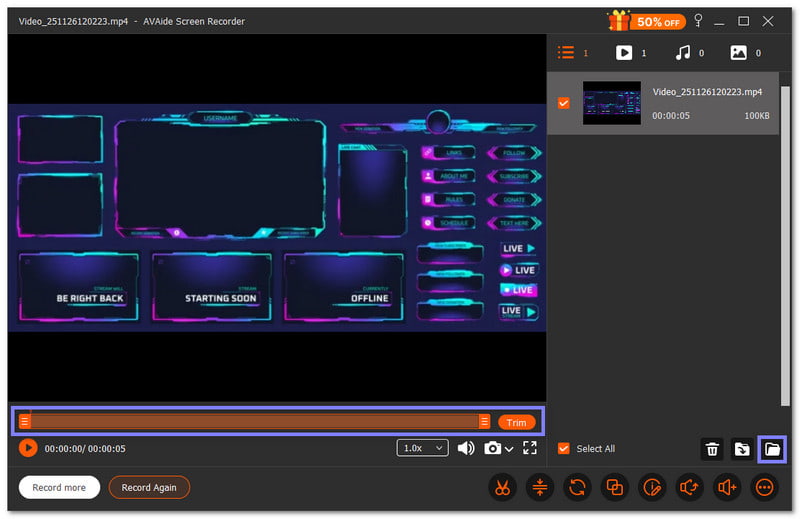
Task: Open the output folder icon
Action: [x=772, y=449]
